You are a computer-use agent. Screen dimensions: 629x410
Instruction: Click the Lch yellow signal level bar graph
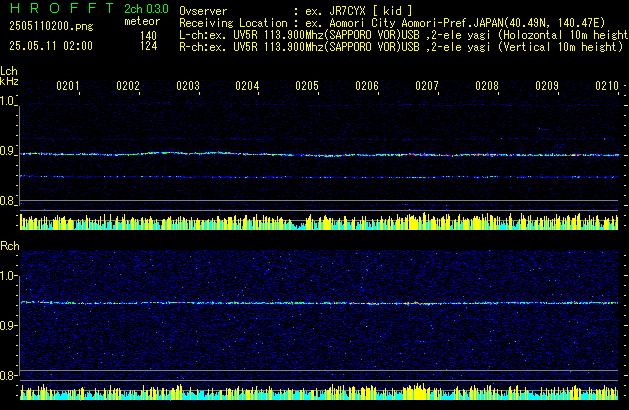tap(319, 221)
